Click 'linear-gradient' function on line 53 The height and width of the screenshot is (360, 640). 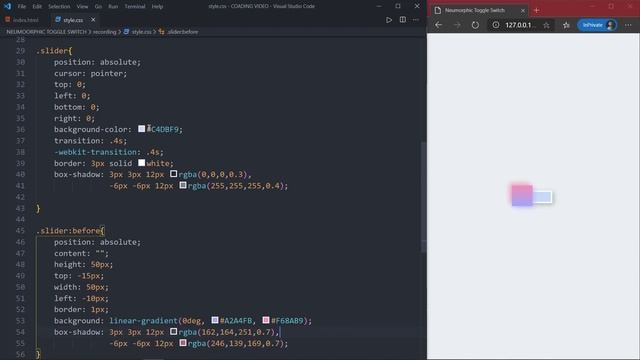point(143,321)
